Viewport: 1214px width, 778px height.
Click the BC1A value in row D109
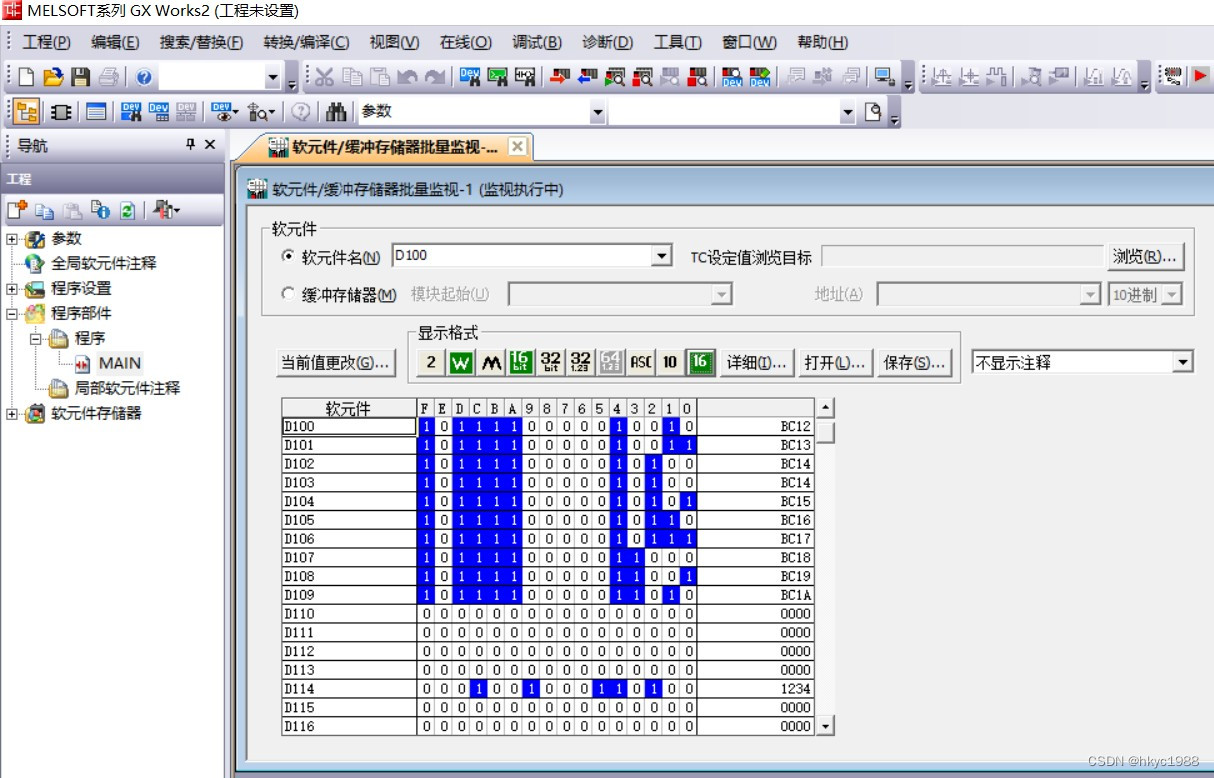click(796, 595)
